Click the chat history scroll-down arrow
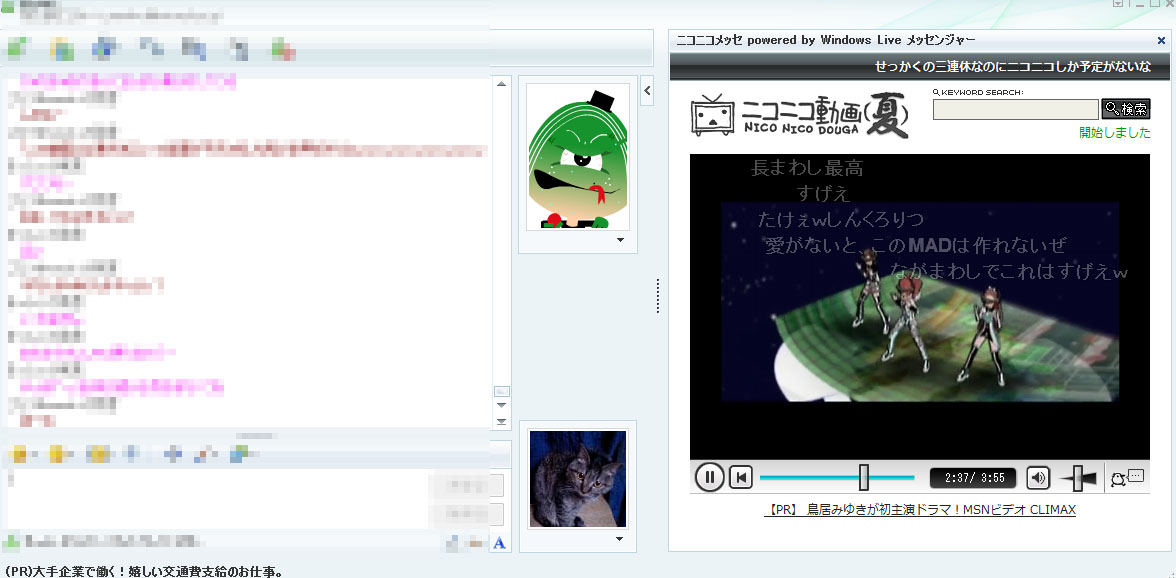 (502, 406)
